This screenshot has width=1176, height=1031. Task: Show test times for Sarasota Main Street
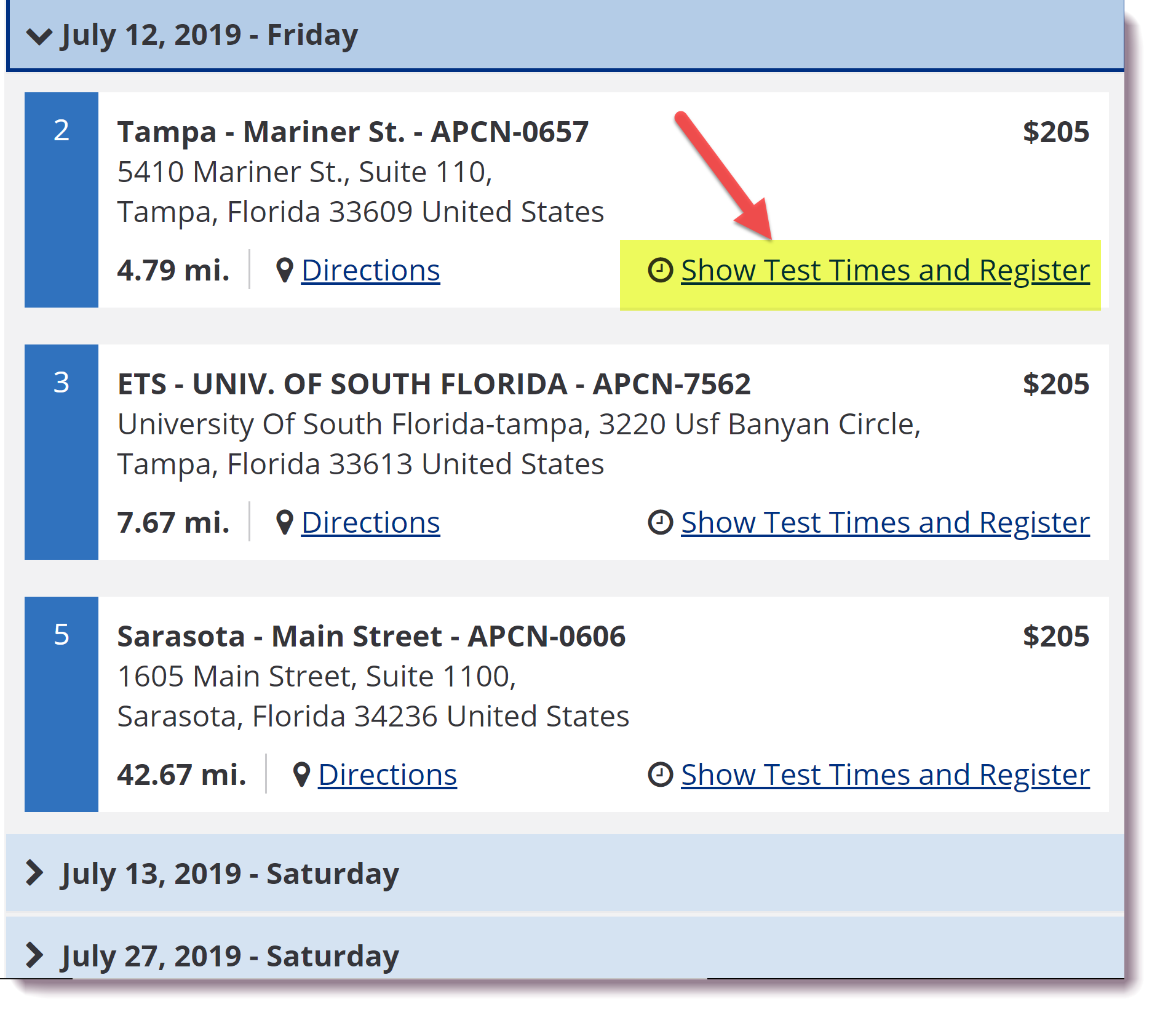point(885,775)
